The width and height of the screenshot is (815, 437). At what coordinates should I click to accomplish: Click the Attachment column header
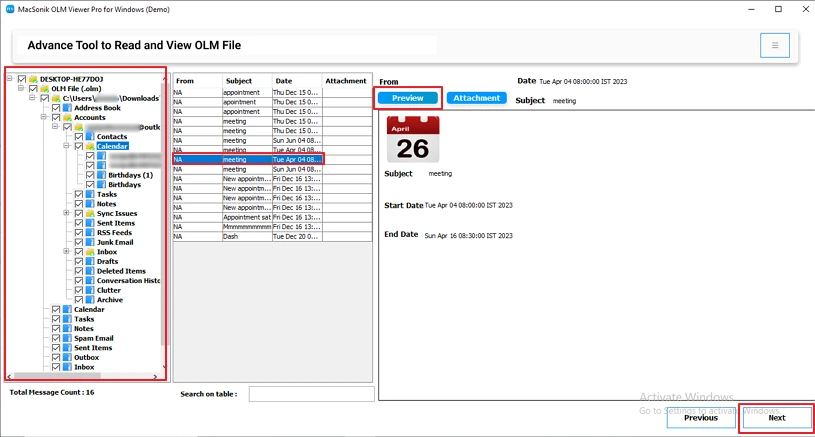(347, 81)
